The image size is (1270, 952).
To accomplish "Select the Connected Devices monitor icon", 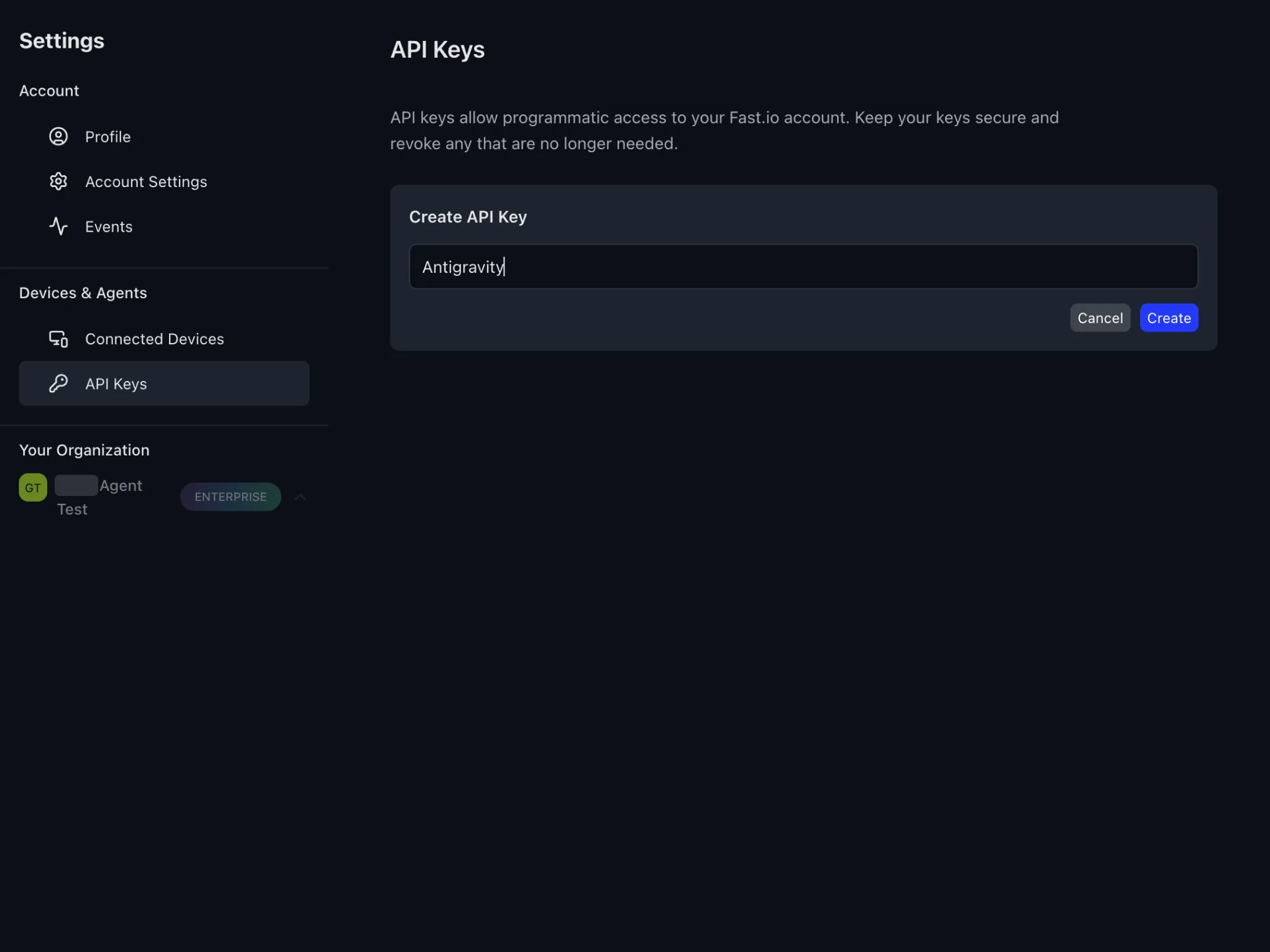I will pyautogui.click(x=58, y=339).
